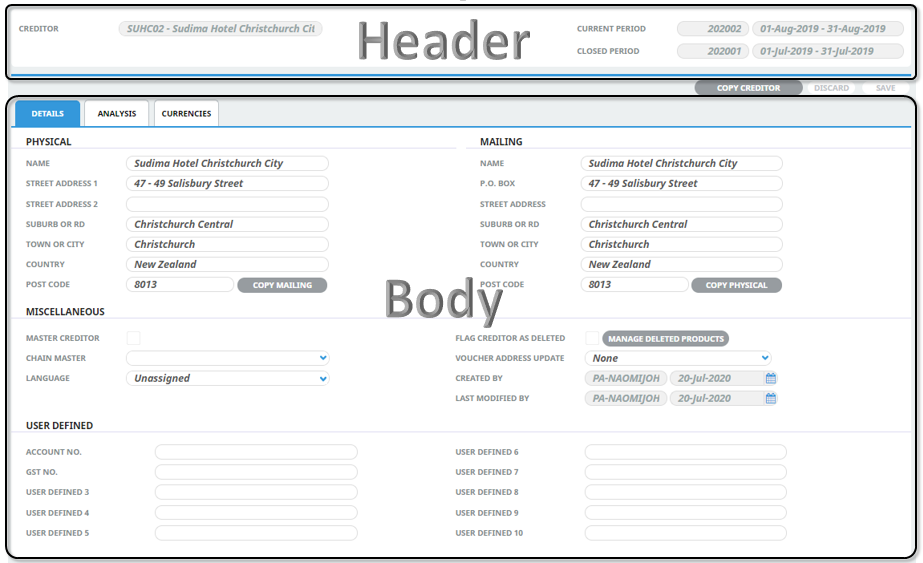The width and height of the screenshot is (923, 563).
Task: Switch to the Details tab
Action: click(x=48, y=114)
